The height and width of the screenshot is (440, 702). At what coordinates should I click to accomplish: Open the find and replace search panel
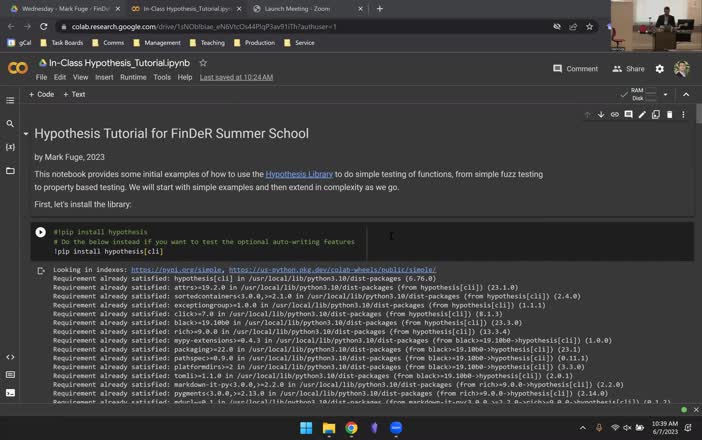click(10, 124)
